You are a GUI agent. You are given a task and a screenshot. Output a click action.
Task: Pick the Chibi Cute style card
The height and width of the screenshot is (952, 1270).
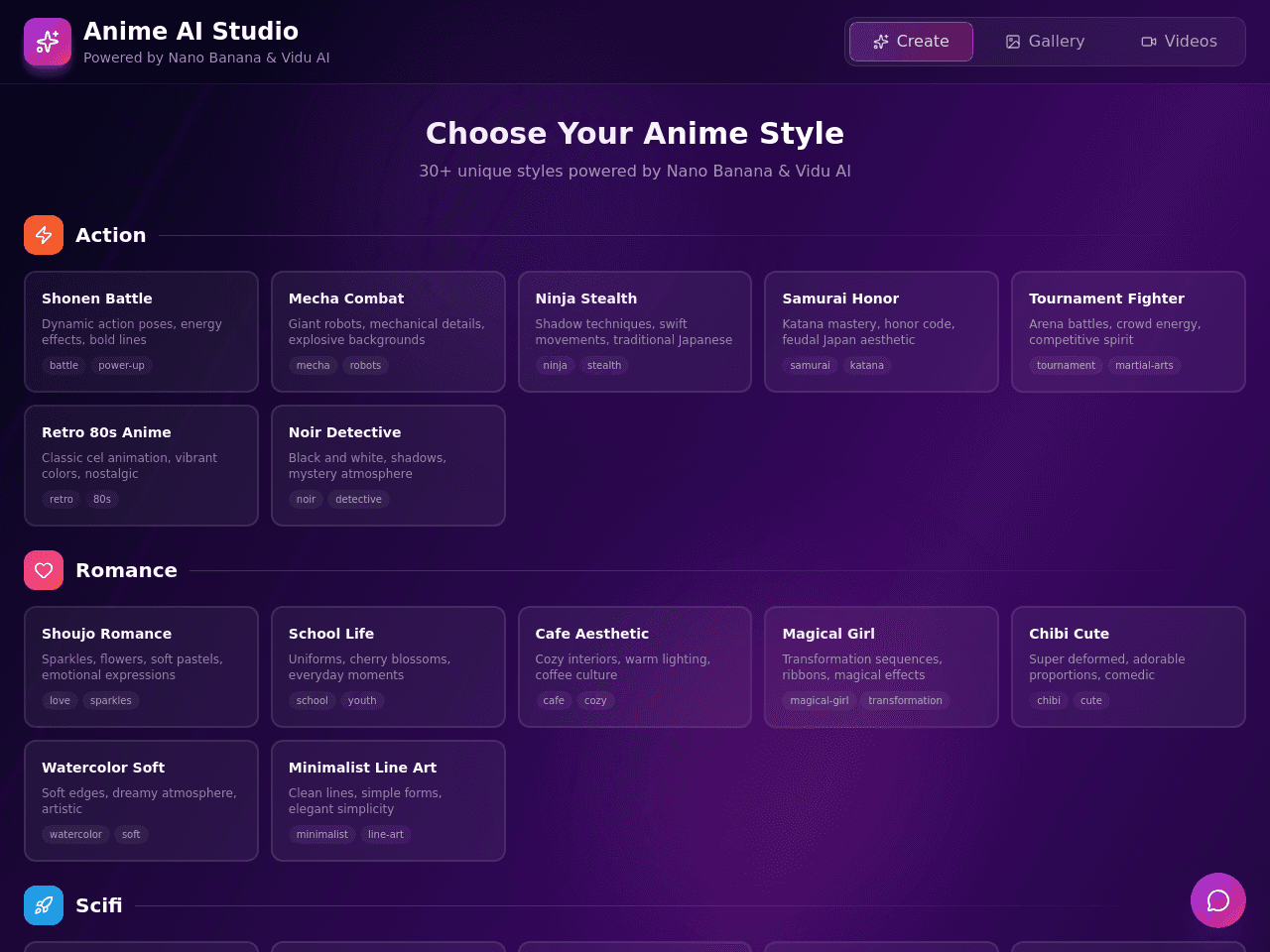pyautogui.click(x=1128, y=666)
